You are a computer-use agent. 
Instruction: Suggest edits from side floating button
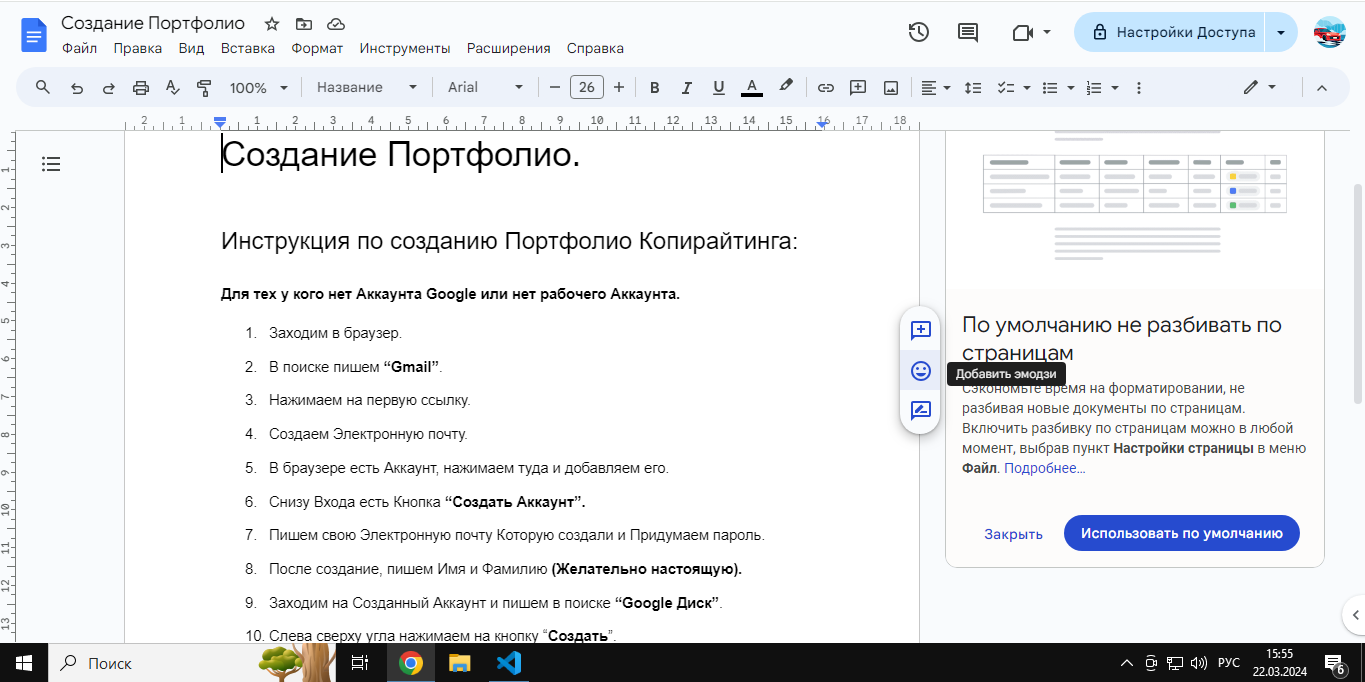click(x=921, y=410)
